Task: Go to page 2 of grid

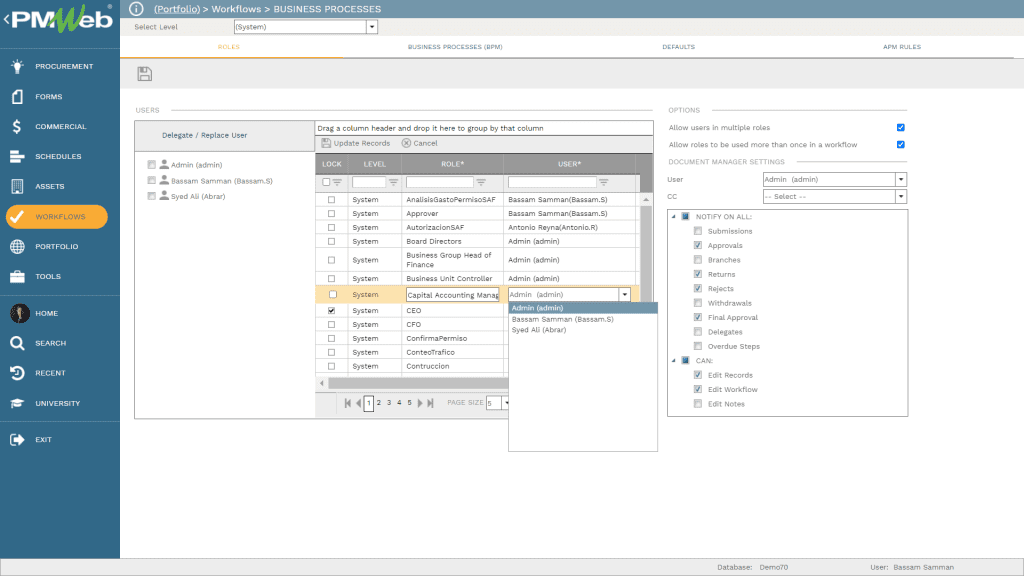Action: (x=379, y=403)
